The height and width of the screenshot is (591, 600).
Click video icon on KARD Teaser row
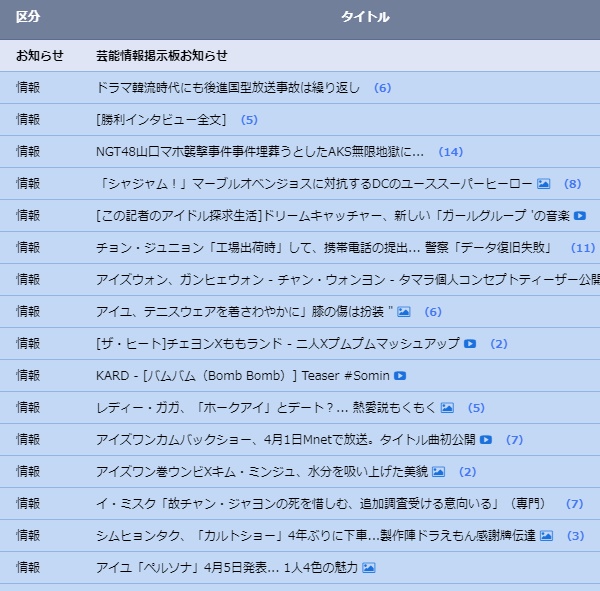pyautogui.click(x=400, y=375)
